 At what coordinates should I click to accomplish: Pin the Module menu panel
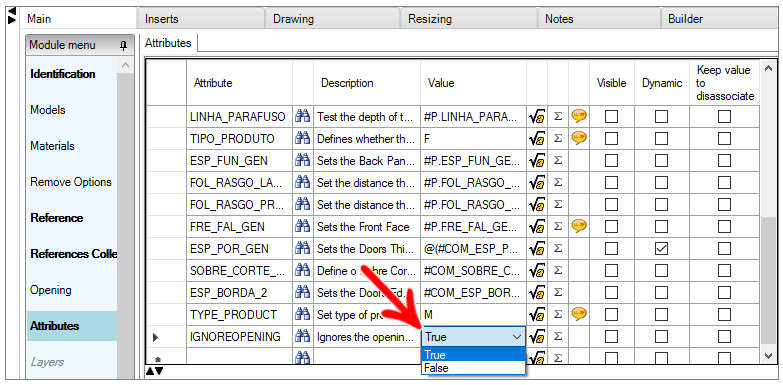click(x=123, y=45)
